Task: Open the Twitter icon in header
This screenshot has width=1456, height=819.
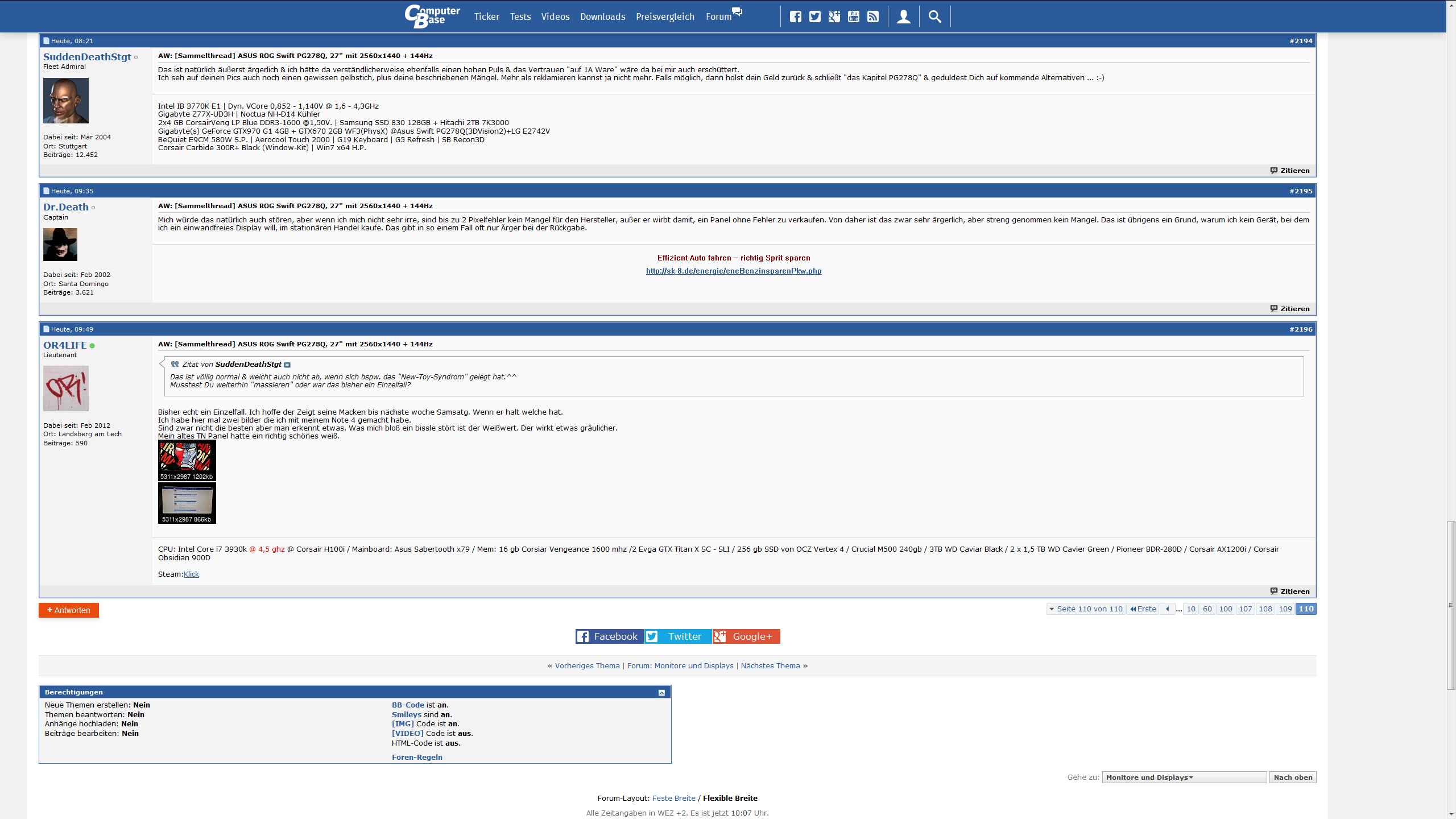Action: point(814,16)
